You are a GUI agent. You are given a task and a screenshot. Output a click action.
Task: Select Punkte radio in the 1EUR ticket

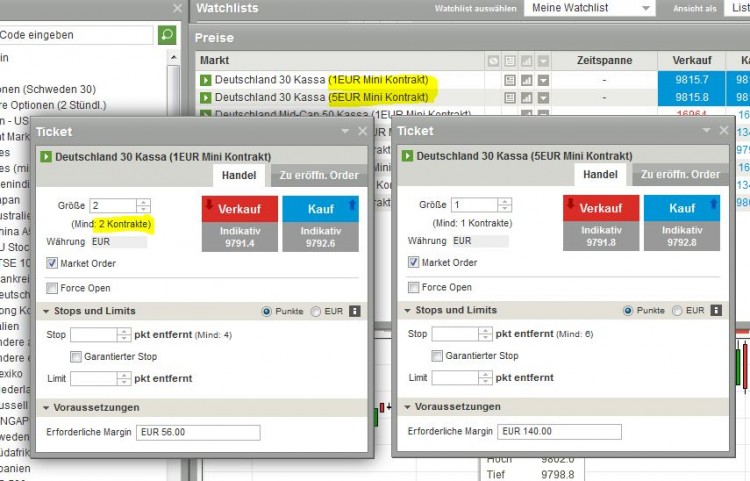[x=266, y=311]
